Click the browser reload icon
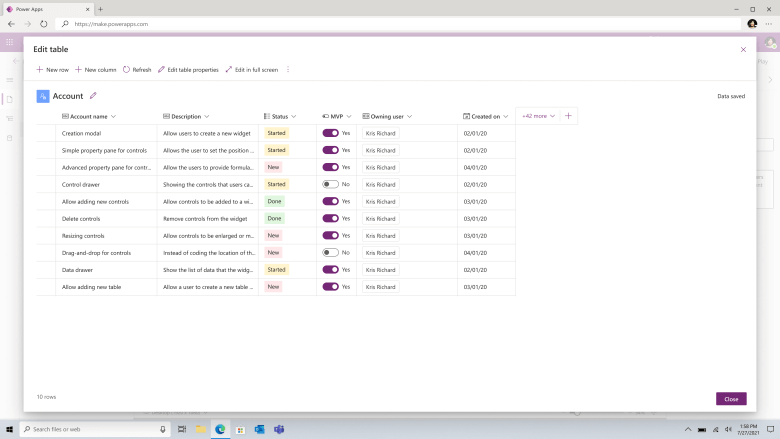Viewport: 780px width, 439px height. click(x=44, y=24)
